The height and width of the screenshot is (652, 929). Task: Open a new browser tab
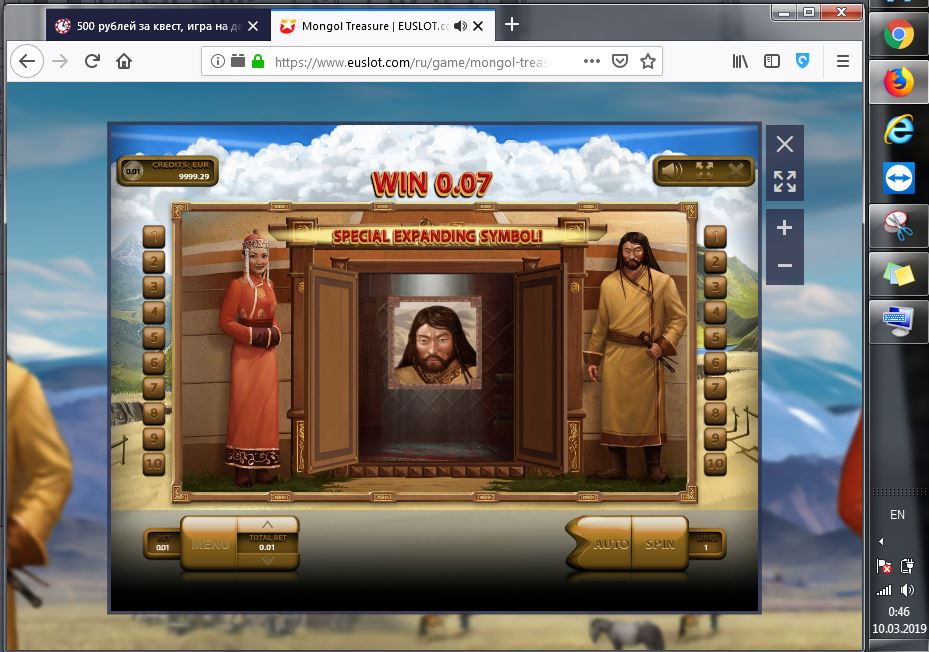point(512,24)
